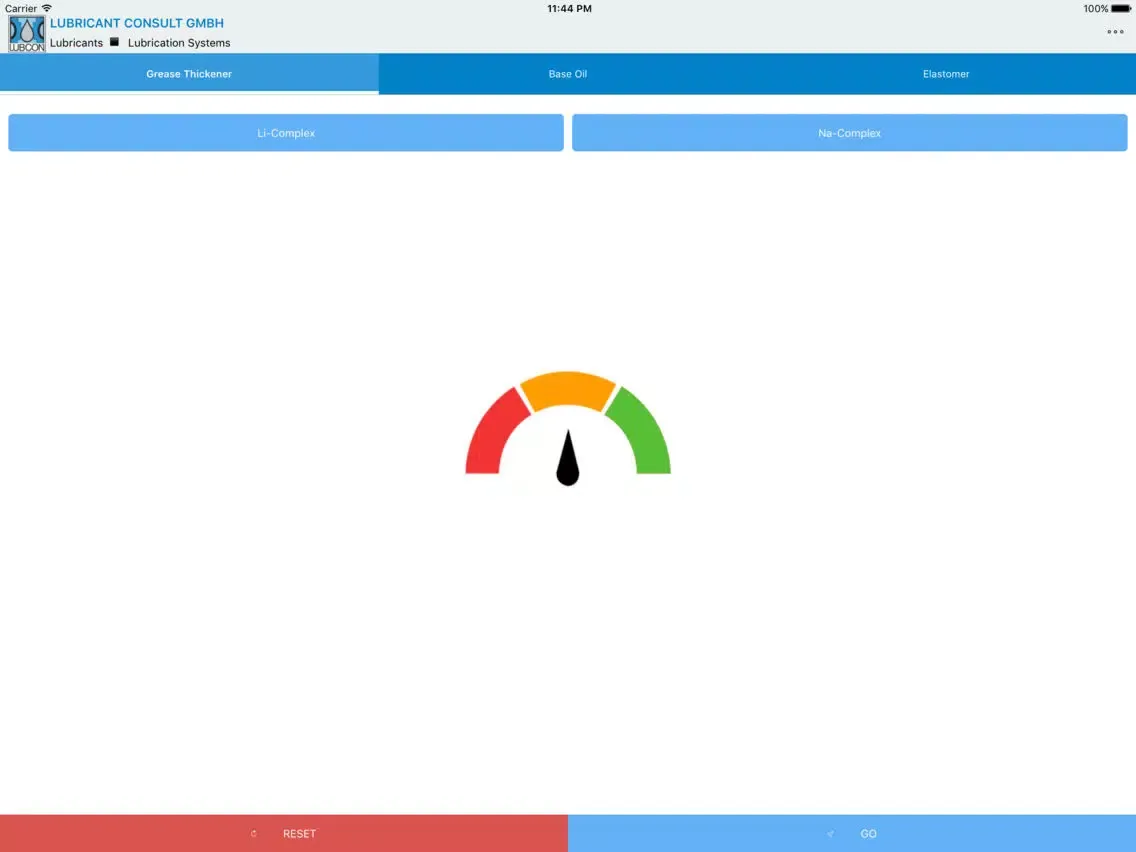The image size is (1136, 852).
Task: Click the 11:44 PM clock
Action: pos(569,9)
